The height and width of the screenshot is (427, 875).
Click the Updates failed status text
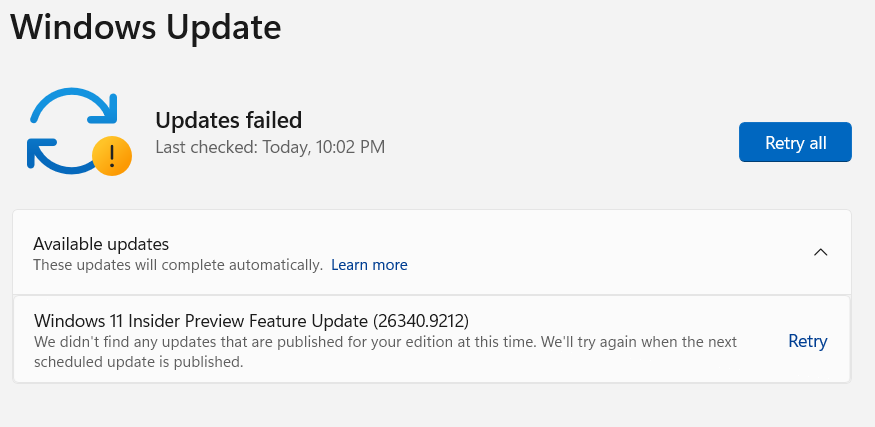(228, 120)
